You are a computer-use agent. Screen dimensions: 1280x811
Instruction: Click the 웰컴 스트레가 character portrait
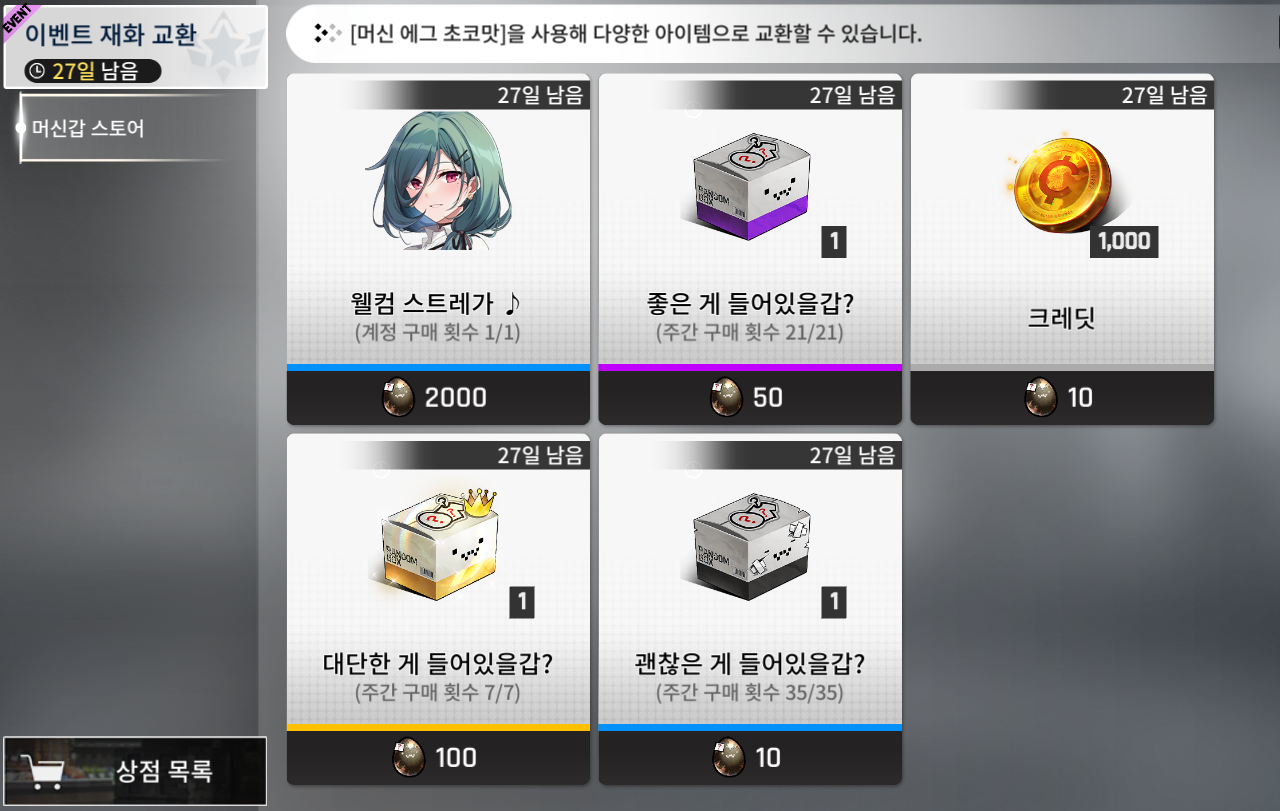437,180
